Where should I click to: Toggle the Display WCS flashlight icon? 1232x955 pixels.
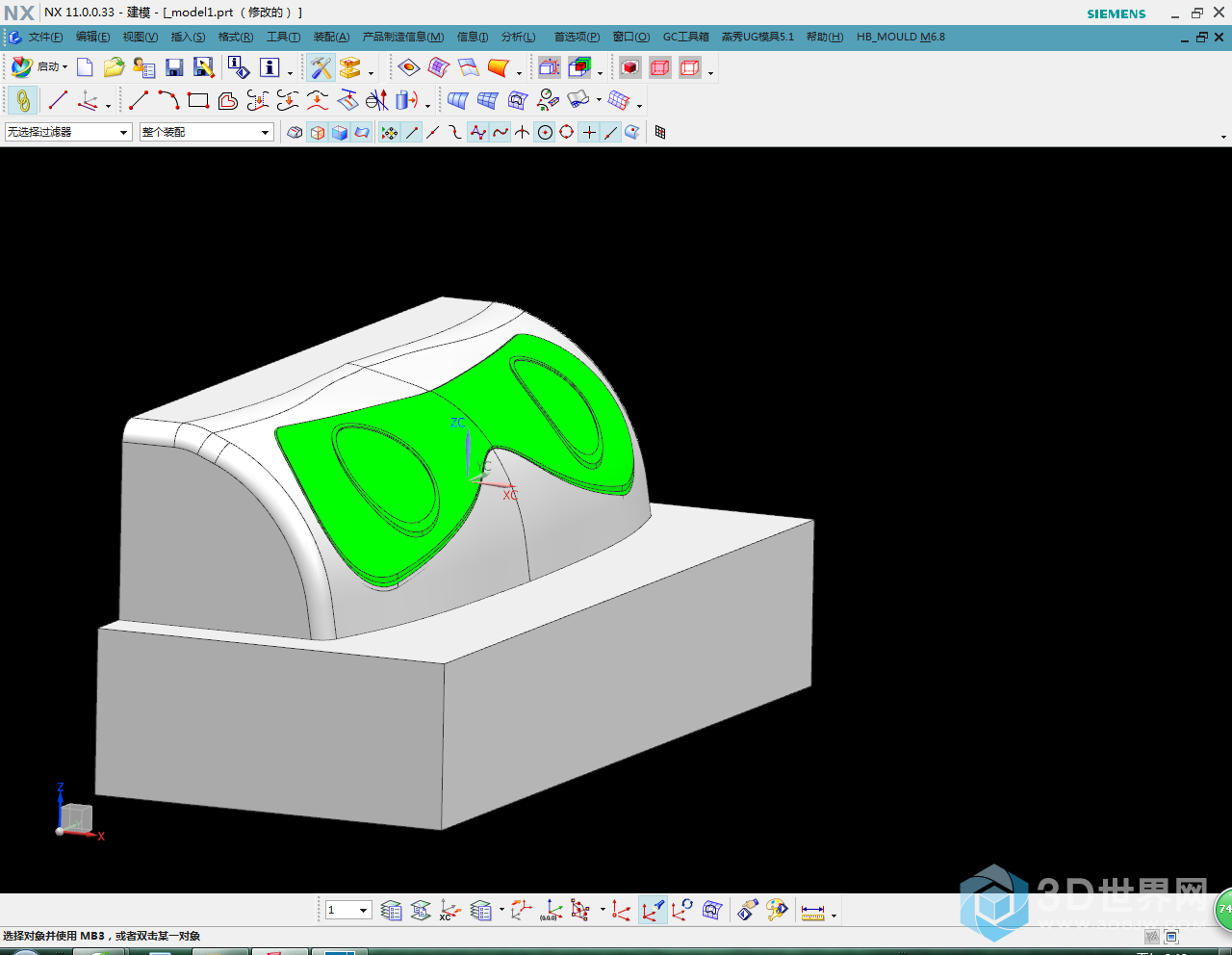(653, 910)
